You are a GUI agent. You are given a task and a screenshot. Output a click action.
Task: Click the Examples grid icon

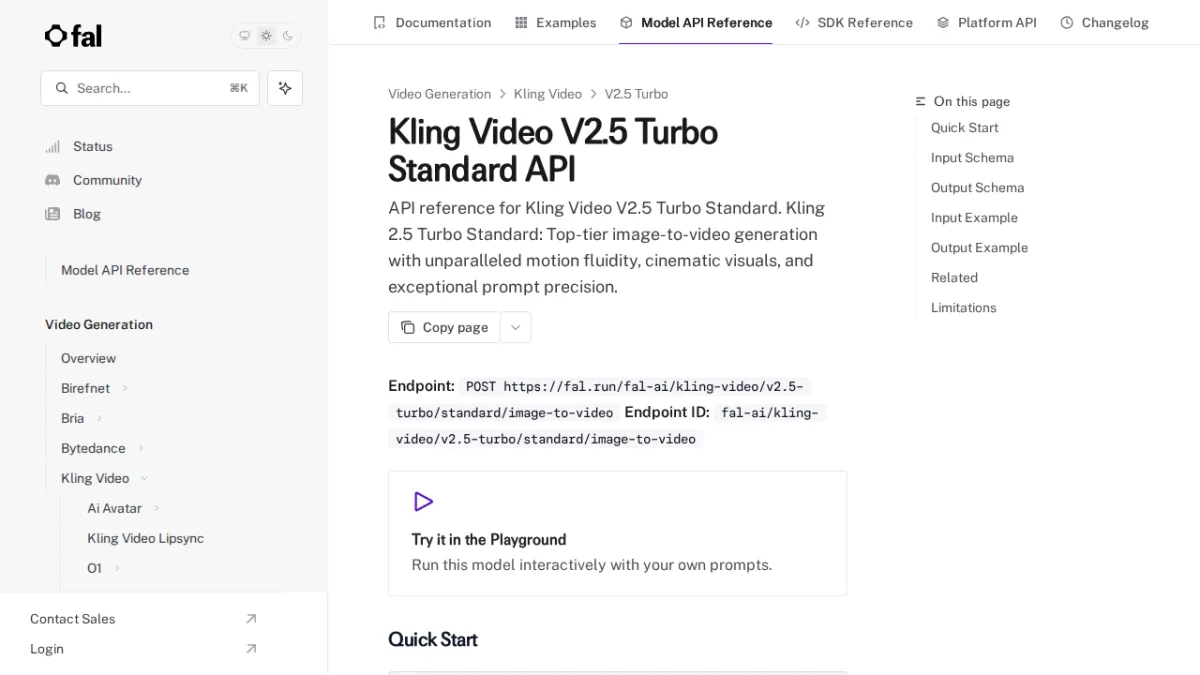[521, 22]
